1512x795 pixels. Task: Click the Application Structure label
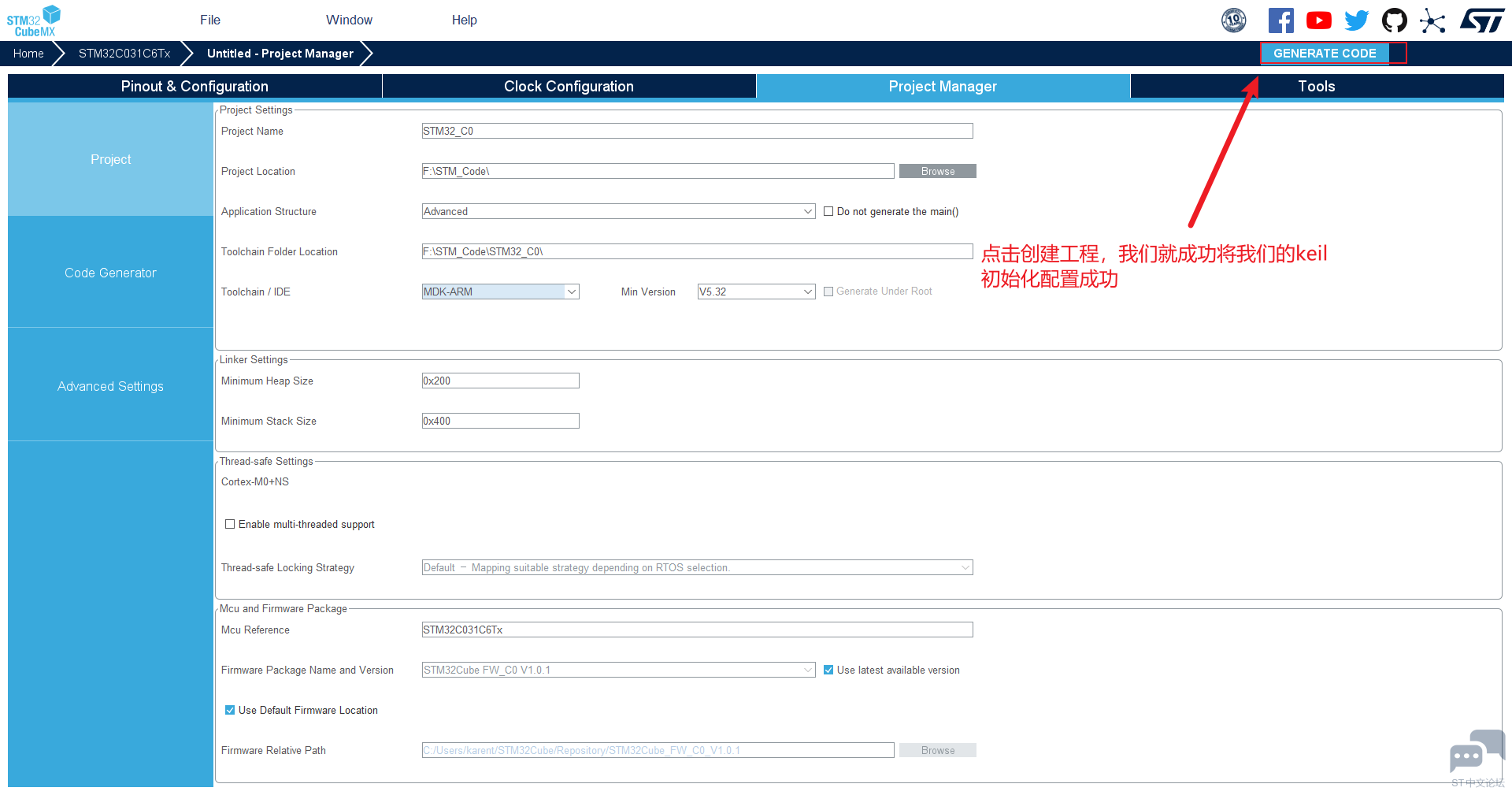pos(269,211)
